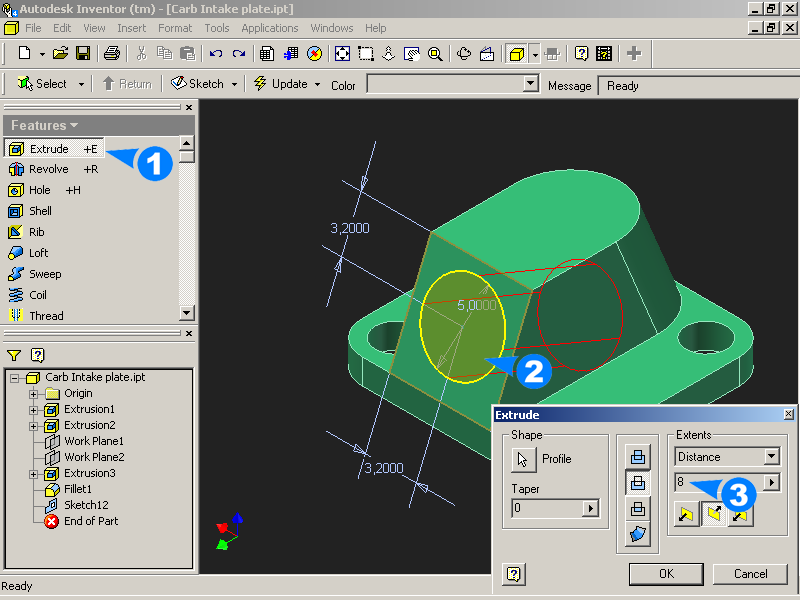The height and width of the screenshot is (600, 800).
Task: Open the Applications menu
Action: coord(269,28)
